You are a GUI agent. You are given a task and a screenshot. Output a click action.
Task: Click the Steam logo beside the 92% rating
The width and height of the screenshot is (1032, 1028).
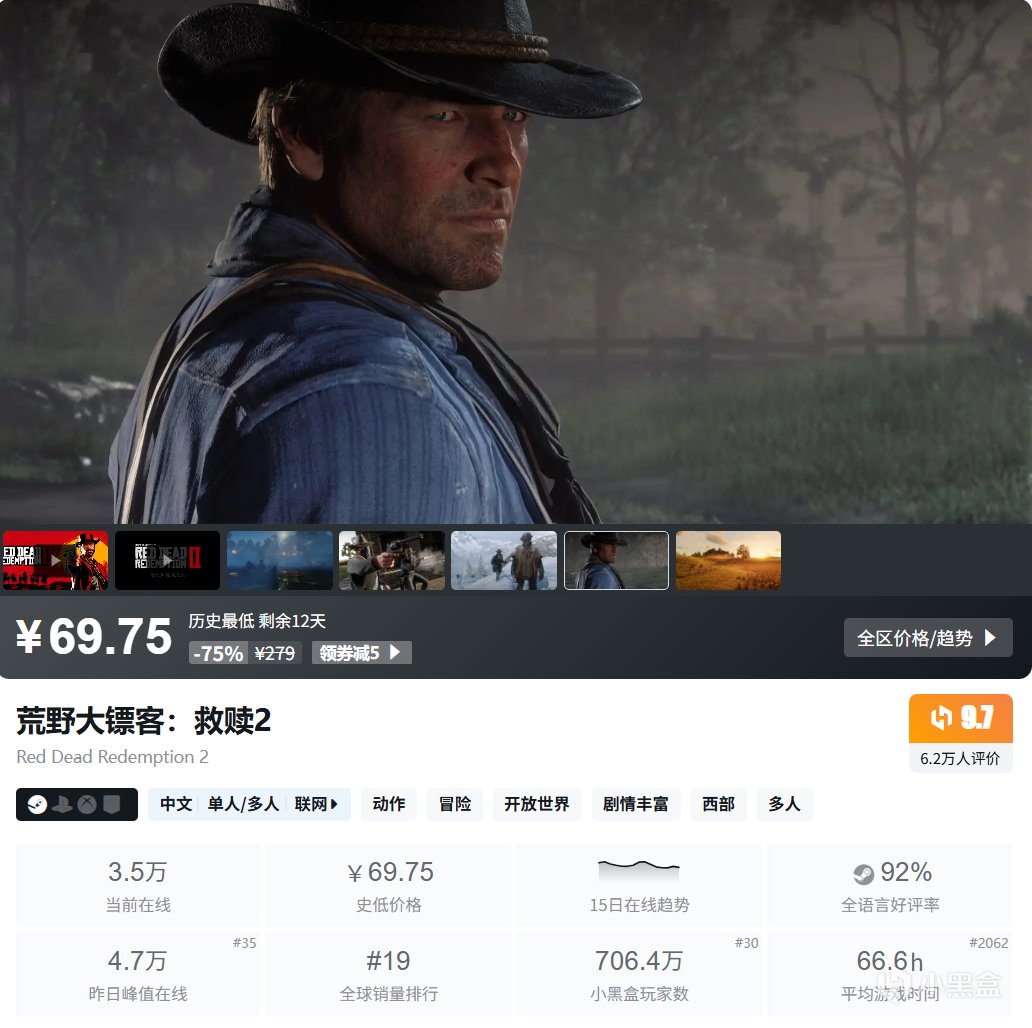864,874
